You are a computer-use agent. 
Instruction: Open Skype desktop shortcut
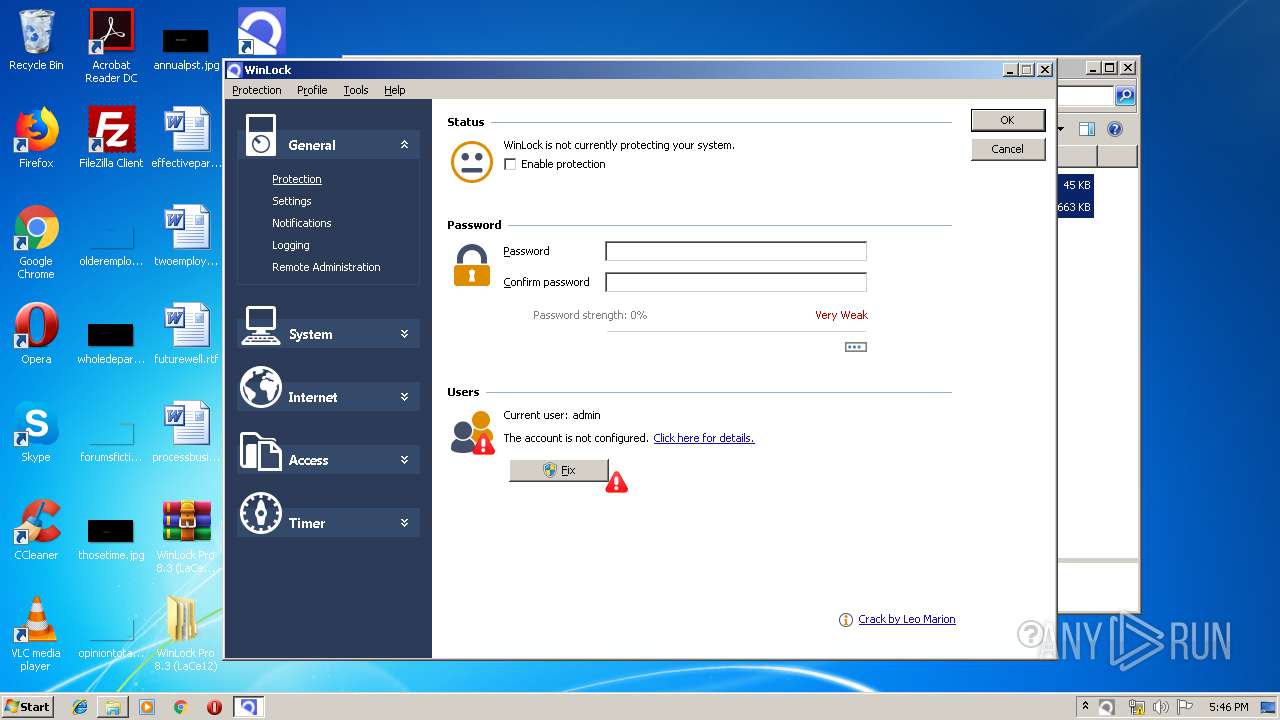[36, 432]
